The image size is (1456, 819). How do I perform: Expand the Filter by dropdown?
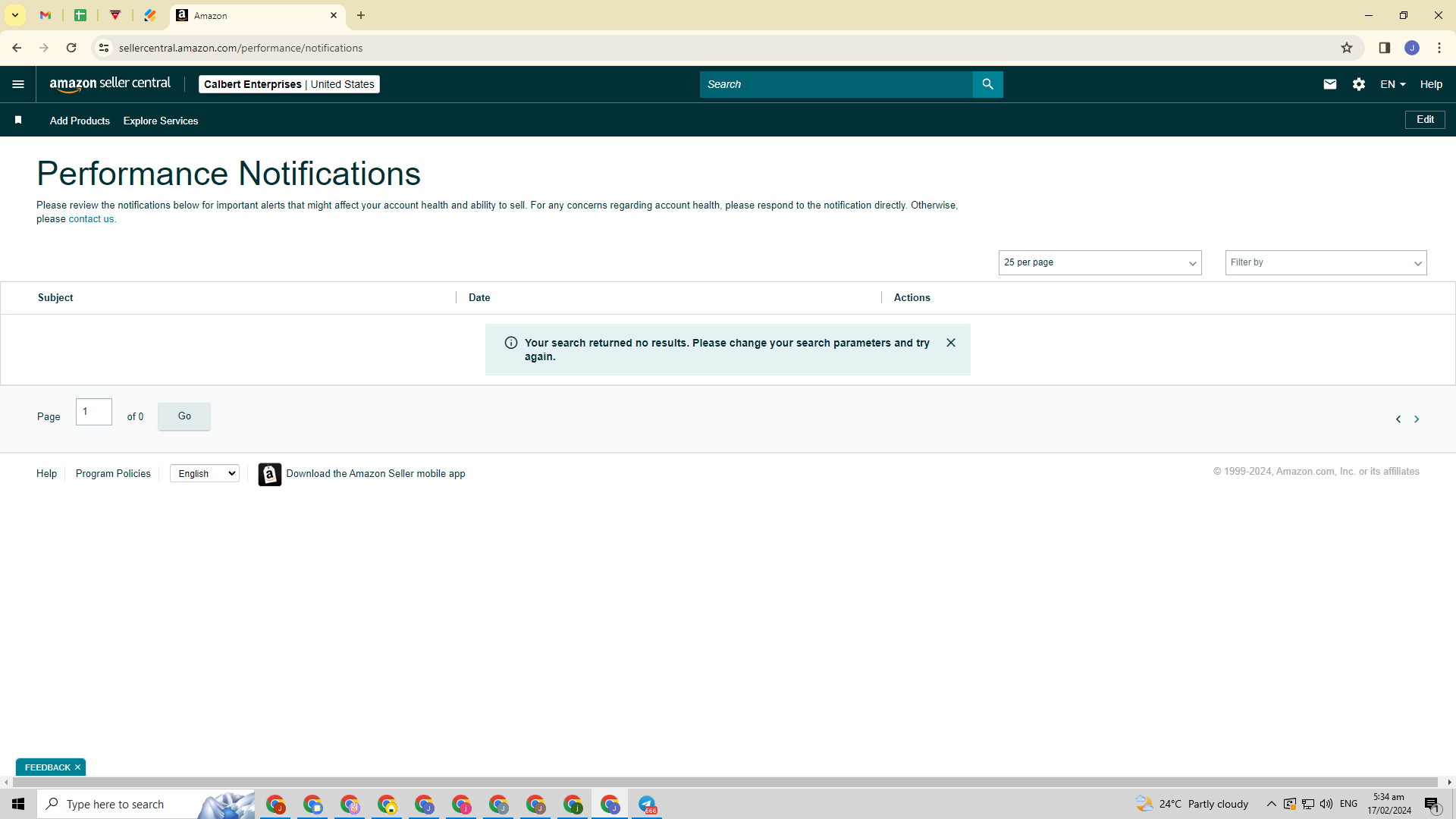tap(1326, 262)
